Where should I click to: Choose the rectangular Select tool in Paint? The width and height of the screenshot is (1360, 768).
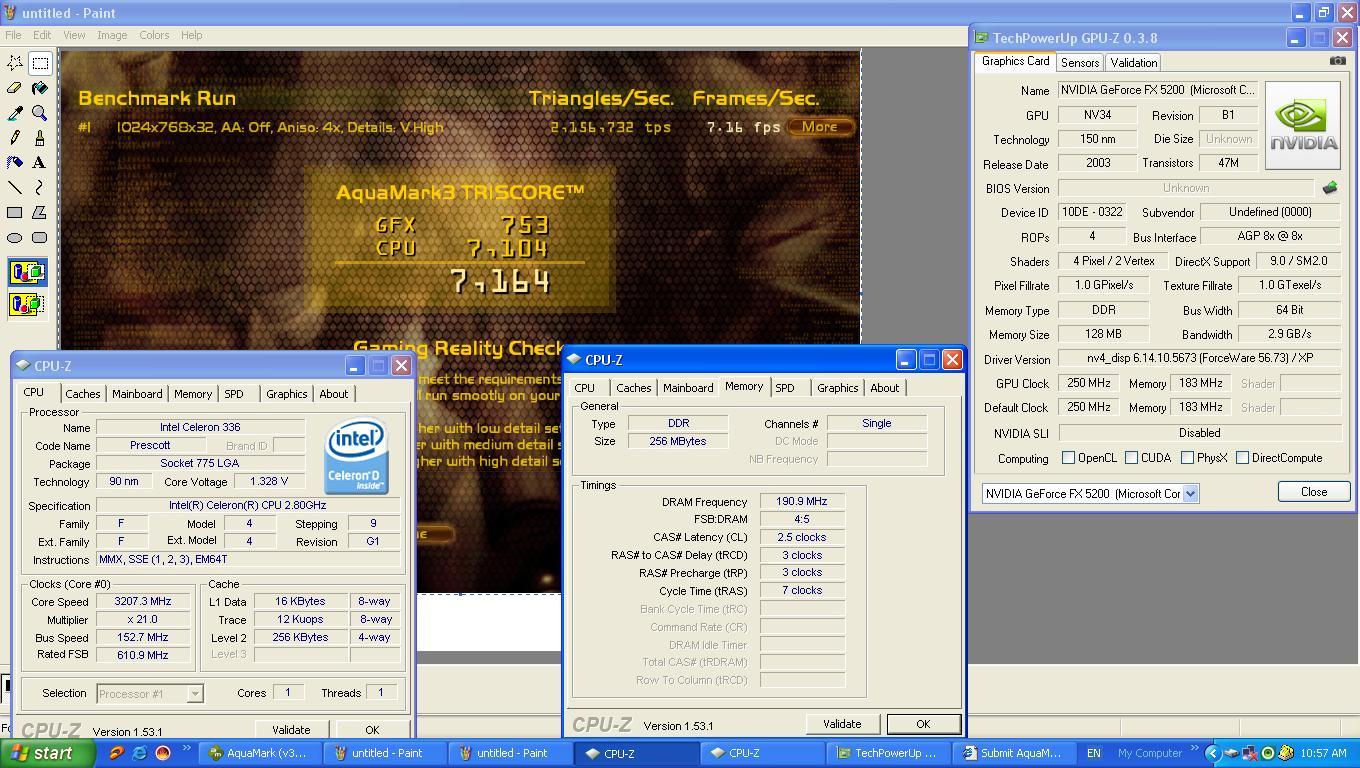click(40, 63)
